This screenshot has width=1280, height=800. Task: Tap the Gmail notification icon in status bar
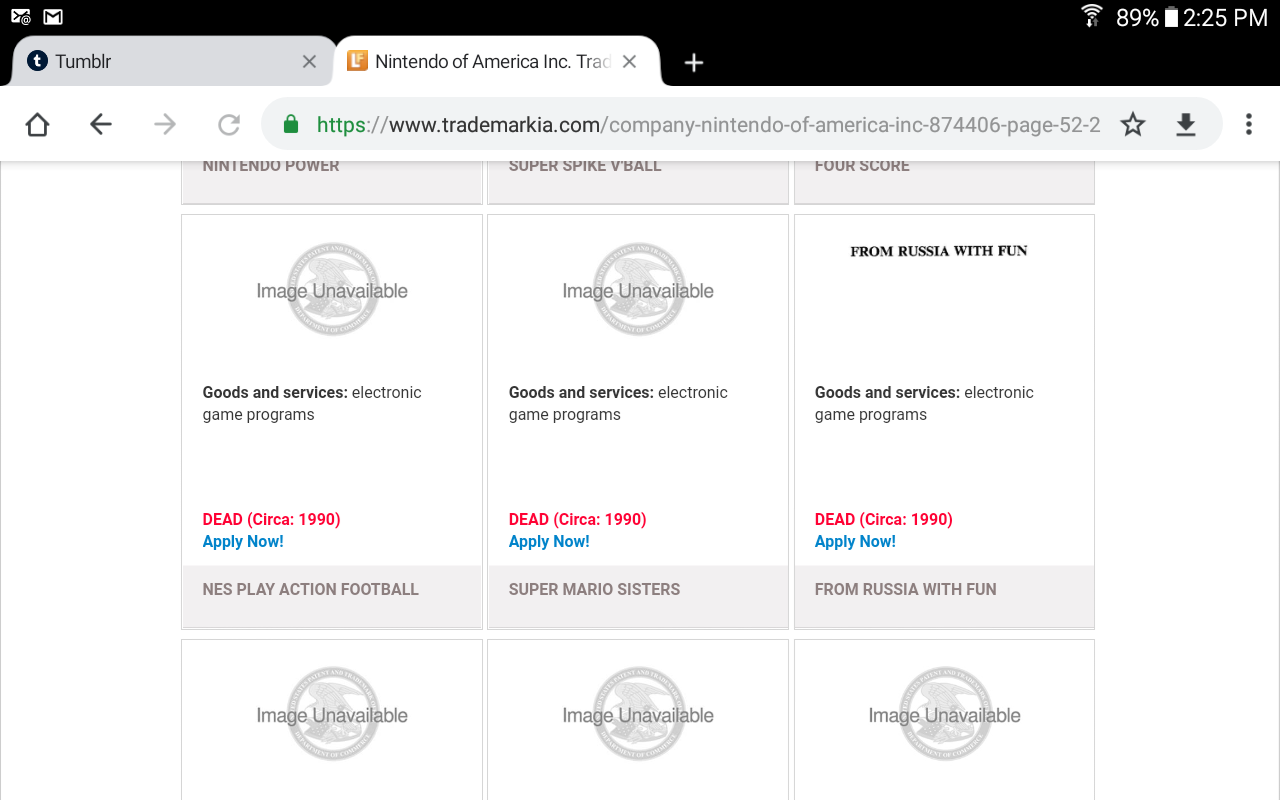pyautogui.click(x=53, y=17)
